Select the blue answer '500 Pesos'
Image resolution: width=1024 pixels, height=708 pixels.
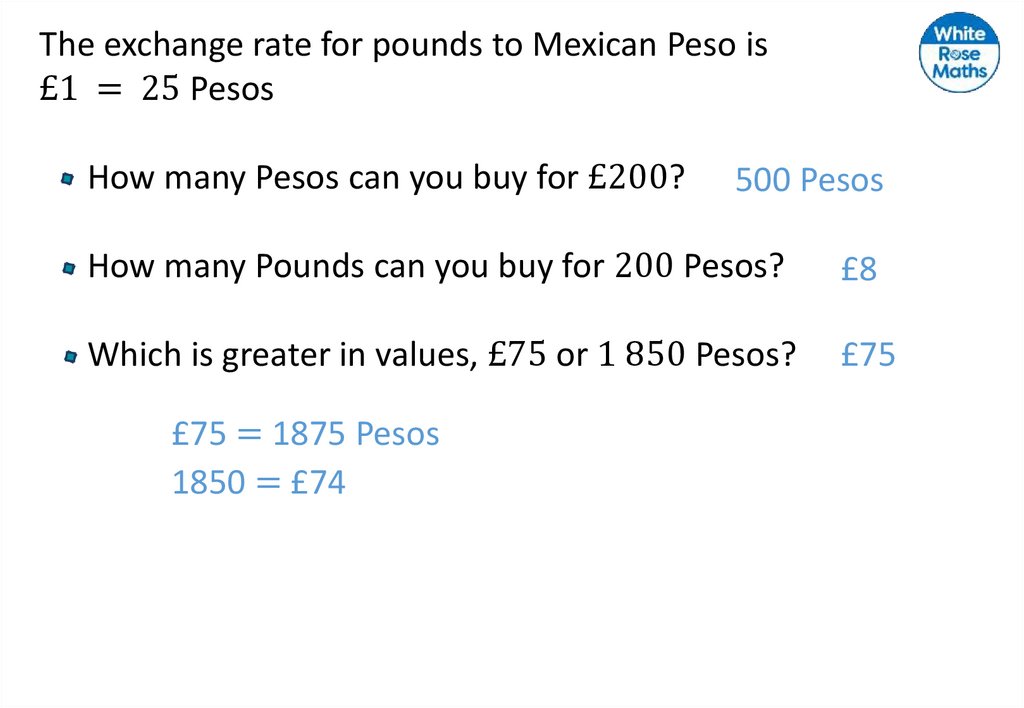[x=809, y=181]
